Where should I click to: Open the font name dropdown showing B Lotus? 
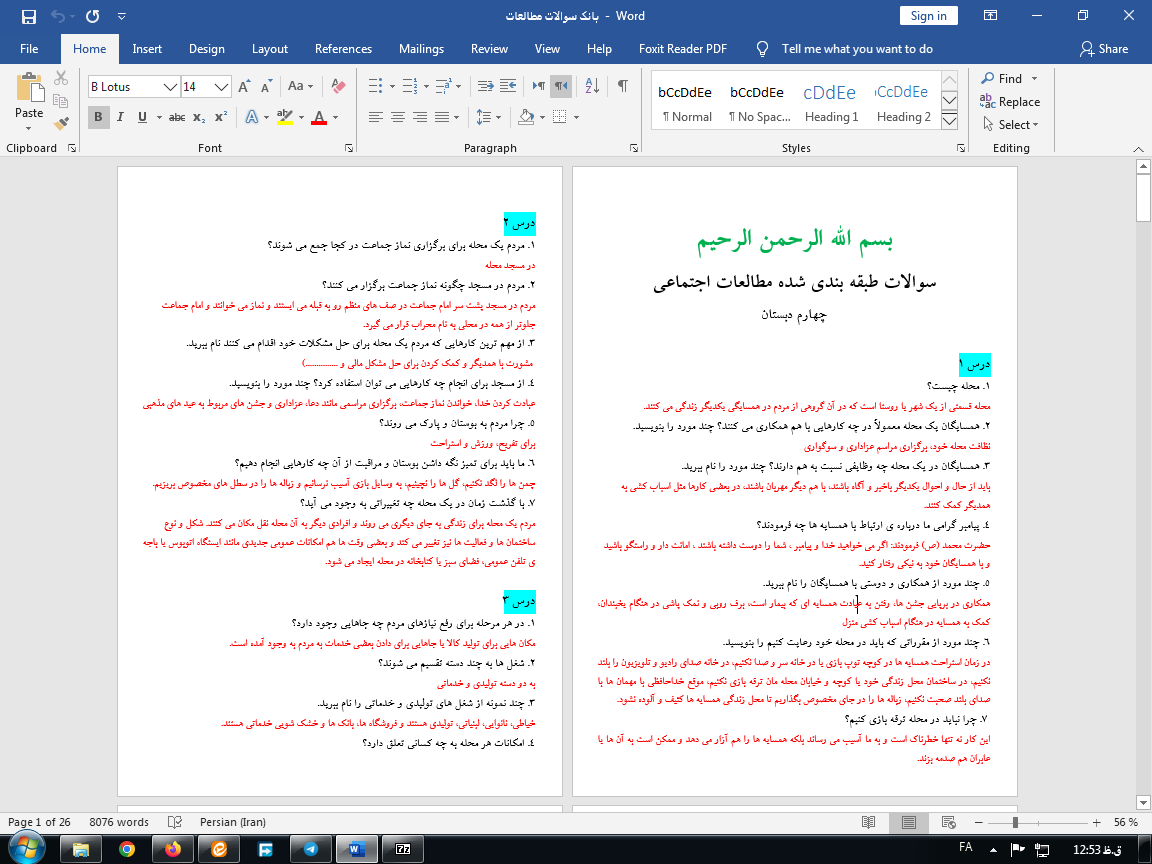(x=171, y=87)
